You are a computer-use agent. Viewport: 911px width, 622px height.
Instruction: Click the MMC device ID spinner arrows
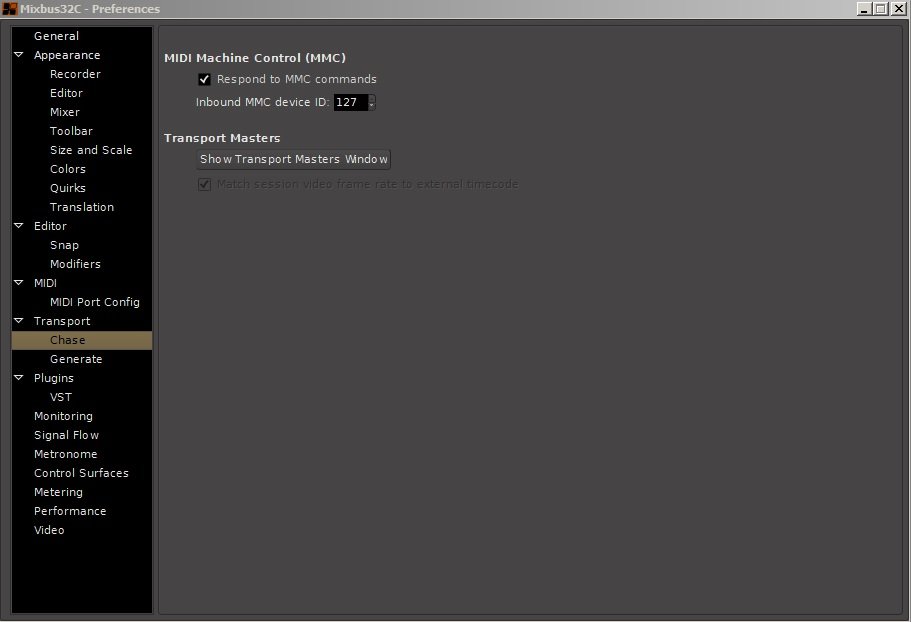(x=372, y=102)
